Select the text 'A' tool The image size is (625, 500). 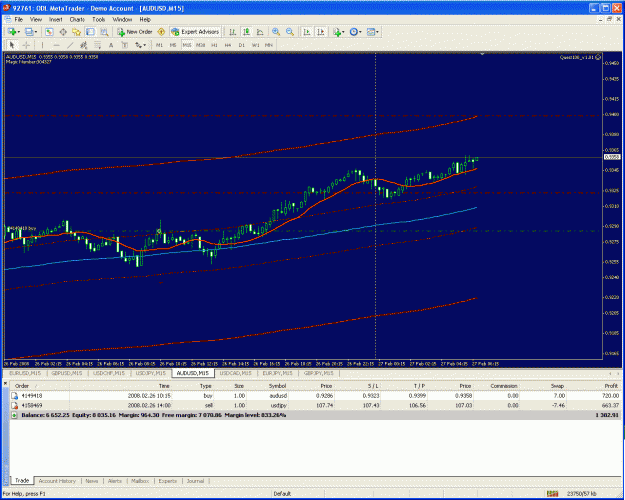(111, 45)
